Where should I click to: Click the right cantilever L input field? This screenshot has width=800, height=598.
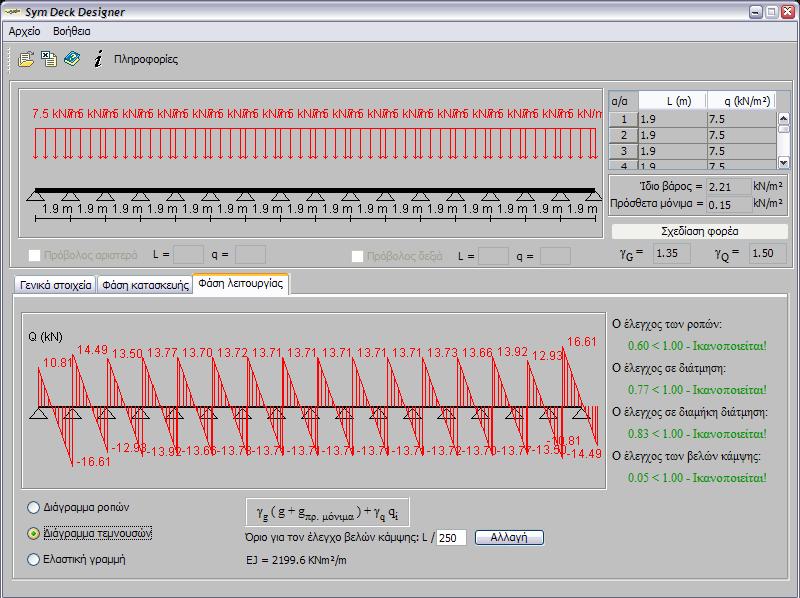click(493, 256)
